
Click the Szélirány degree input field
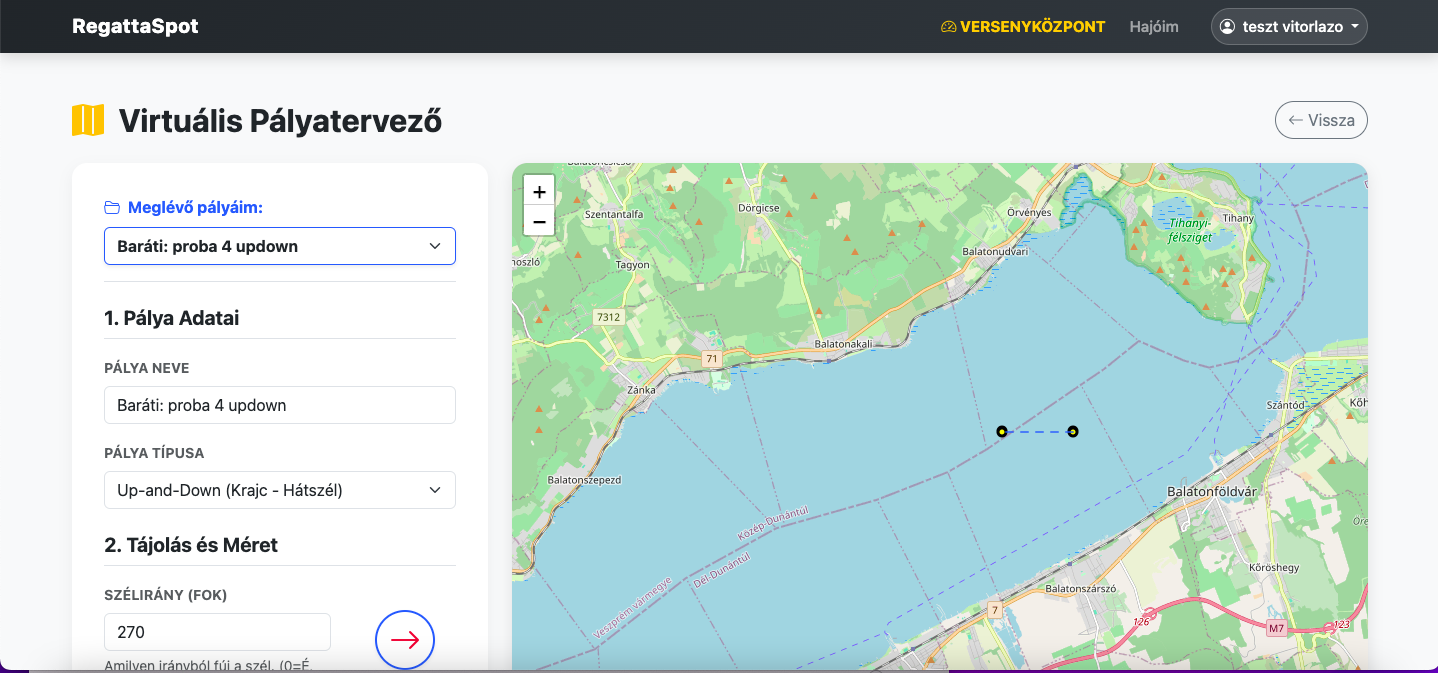217,632
